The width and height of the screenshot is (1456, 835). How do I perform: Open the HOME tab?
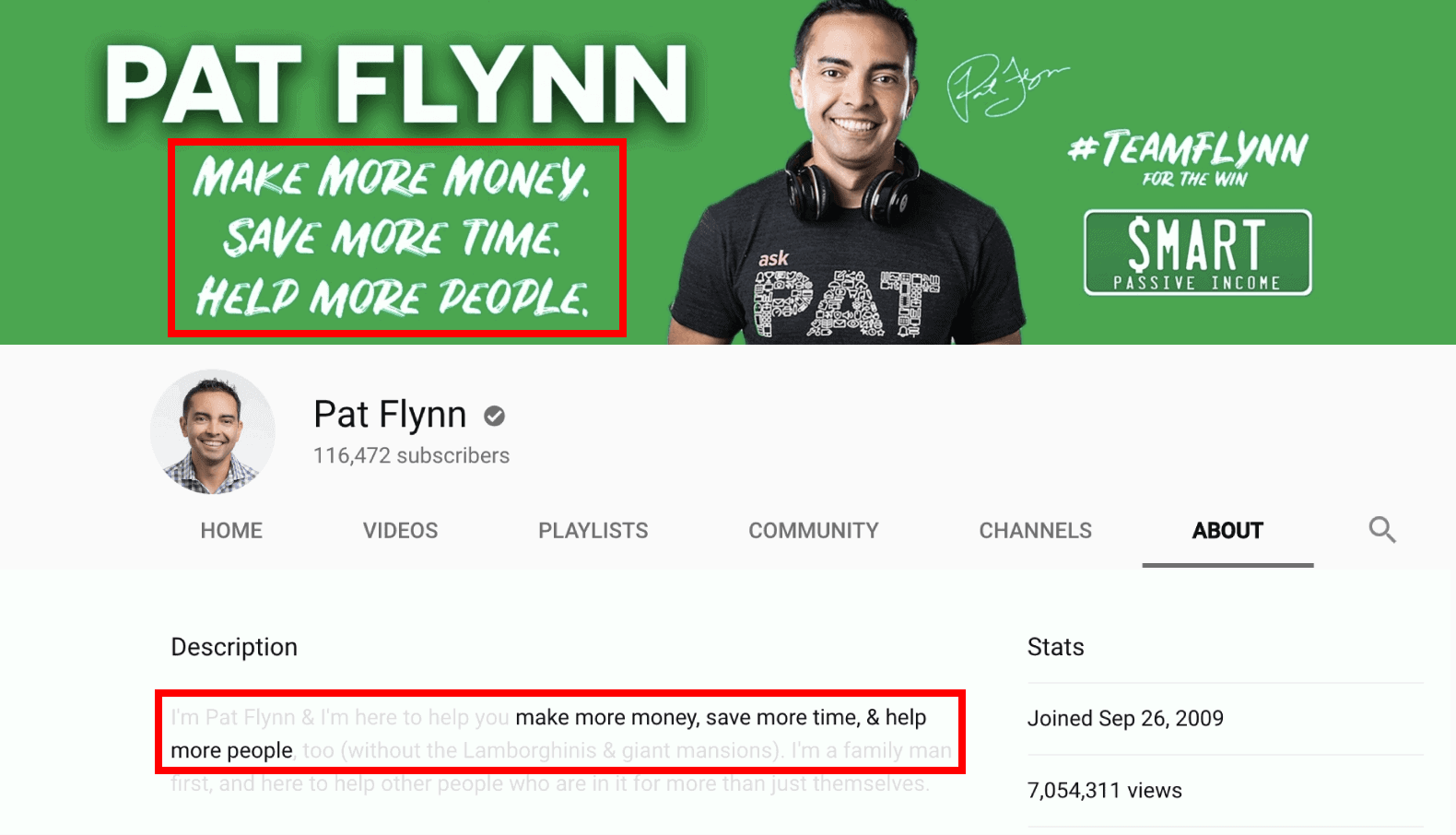[x=231, y=531]
